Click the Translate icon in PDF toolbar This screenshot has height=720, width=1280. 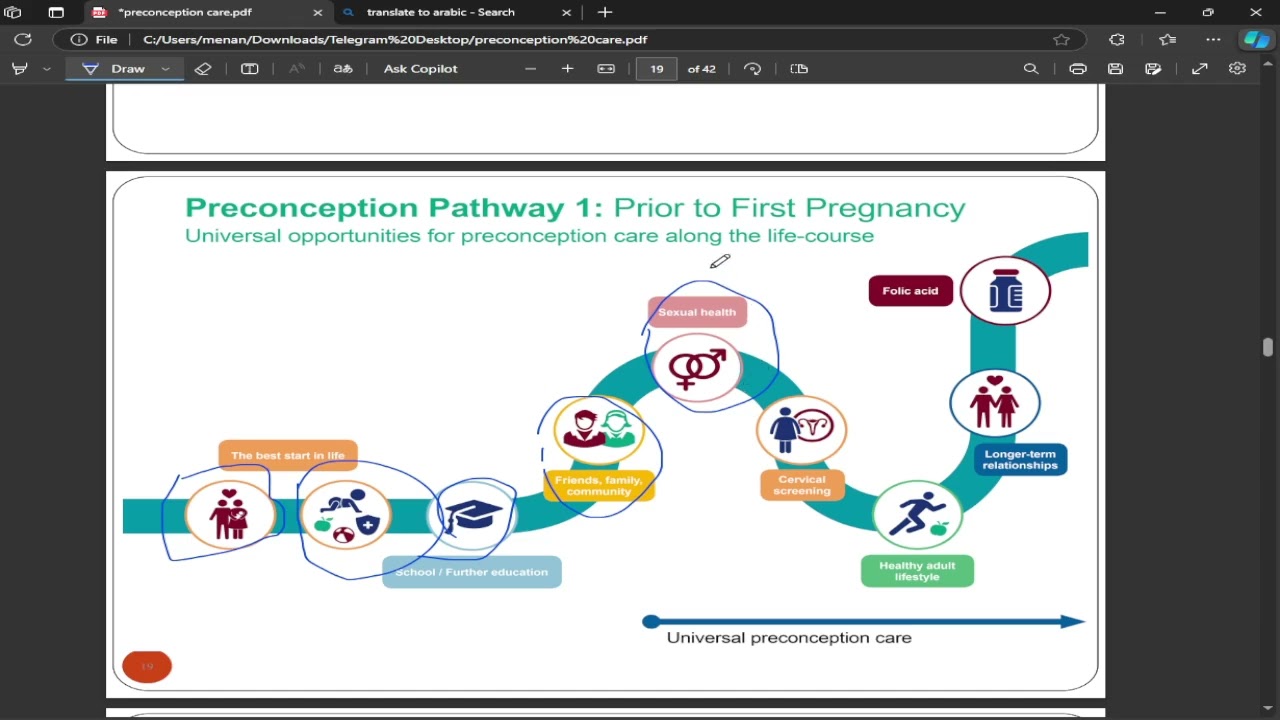(x=343, y=69)
